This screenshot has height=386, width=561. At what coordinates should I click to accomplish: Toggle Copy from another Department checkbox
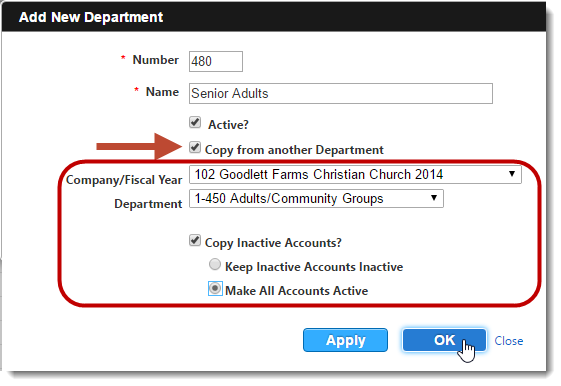195,147
